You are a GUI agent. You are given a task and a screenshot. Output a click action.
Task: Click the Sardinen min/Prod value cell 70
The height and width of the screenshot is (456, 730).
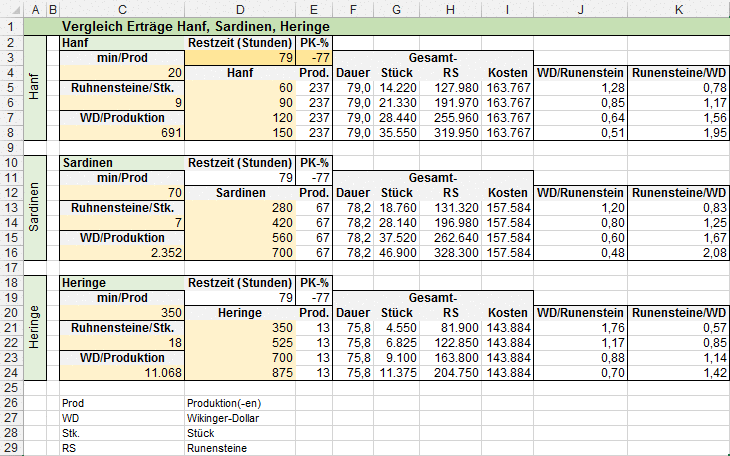122,193
